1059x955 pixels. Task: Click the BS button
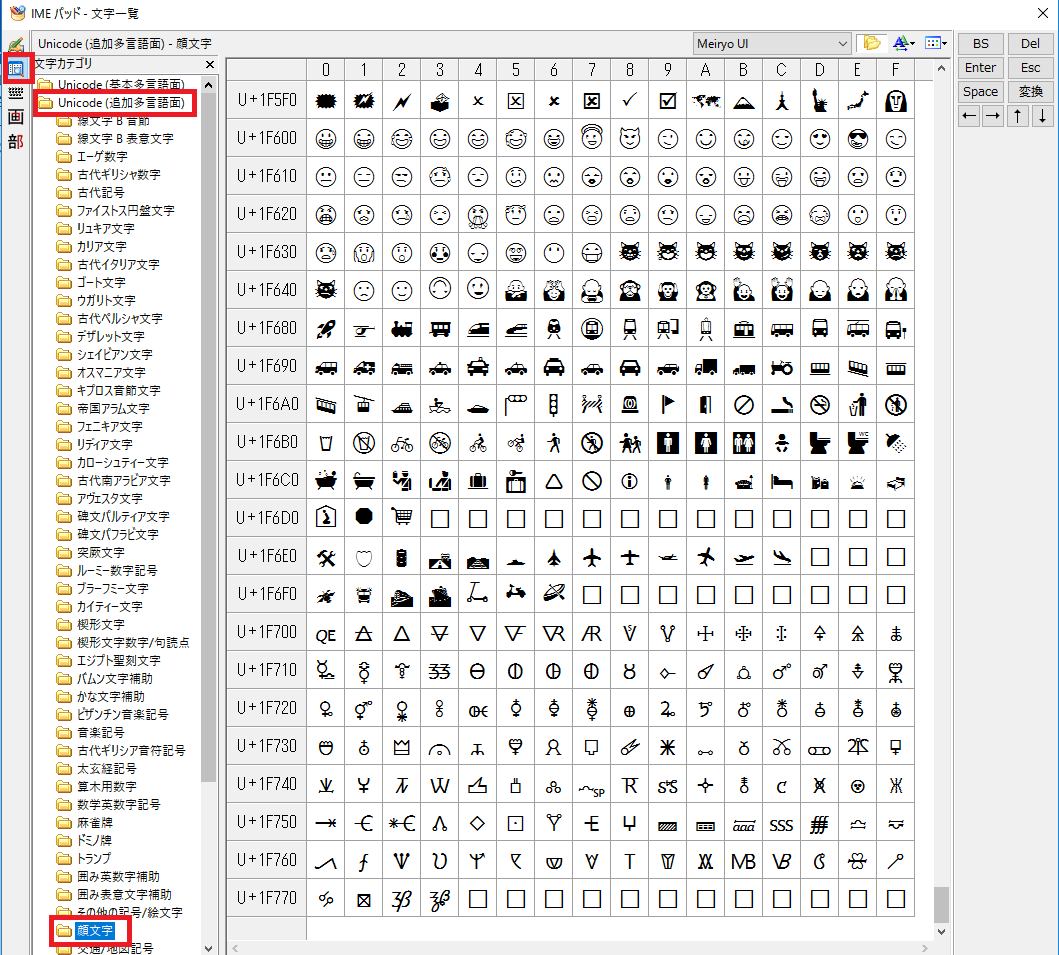point(981,44)
